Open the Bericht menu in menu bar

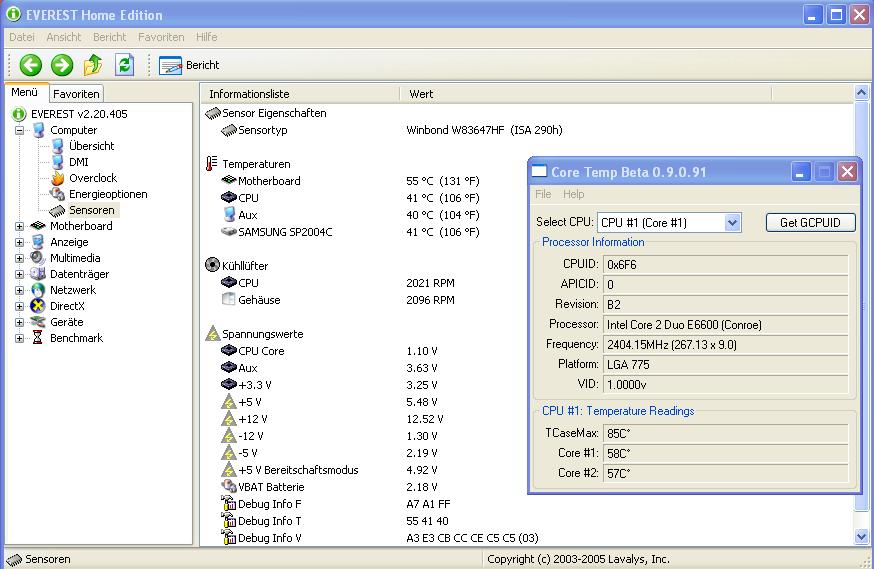109,37
